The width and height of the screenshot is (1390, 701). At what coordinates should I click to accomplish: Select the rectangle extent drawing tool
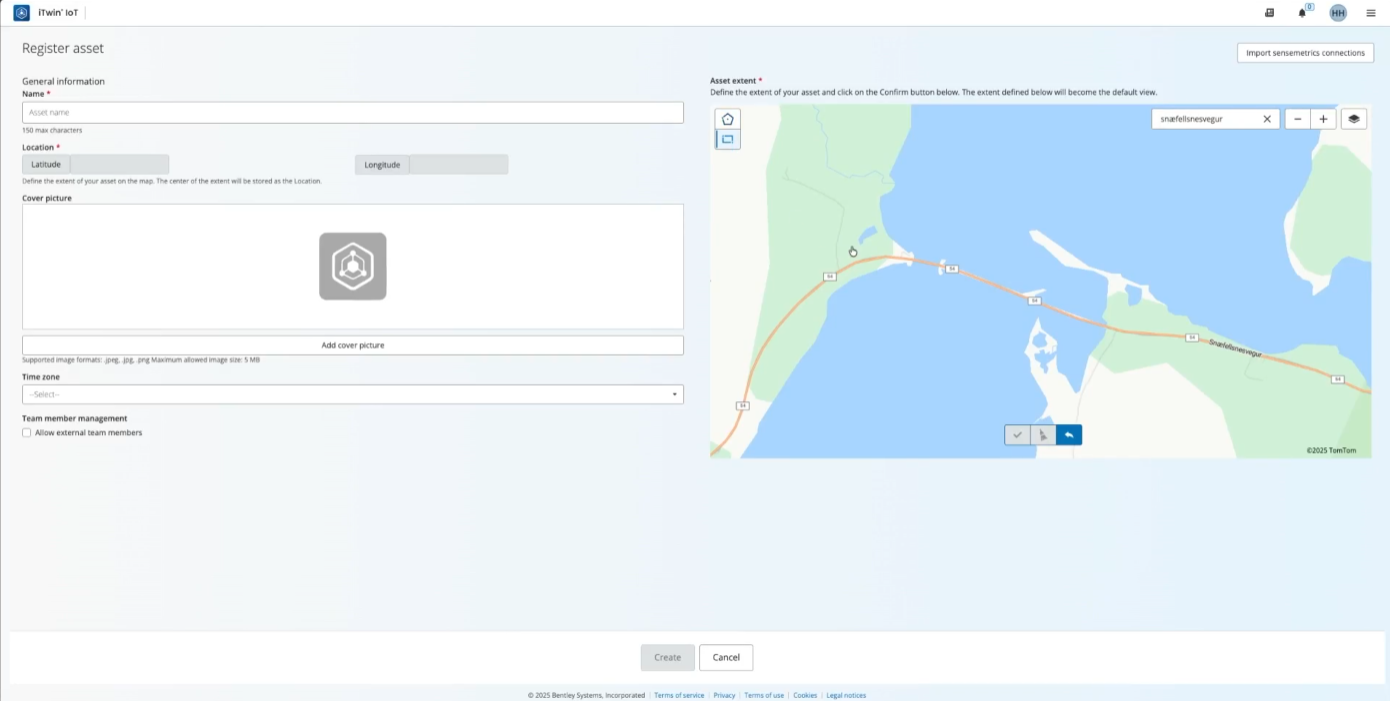click(x=728, y=140)
